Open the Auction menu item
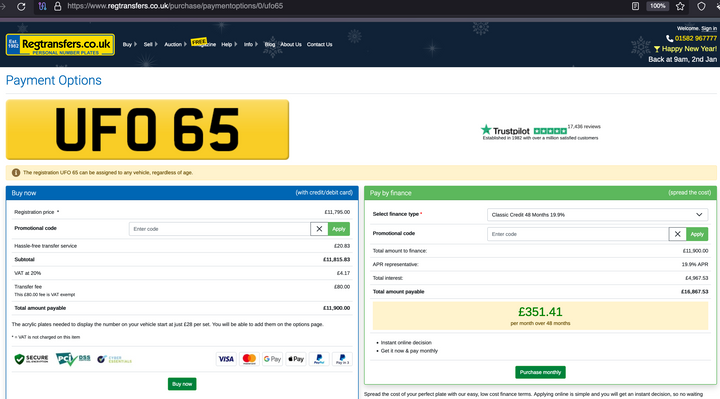 point(175,45)
